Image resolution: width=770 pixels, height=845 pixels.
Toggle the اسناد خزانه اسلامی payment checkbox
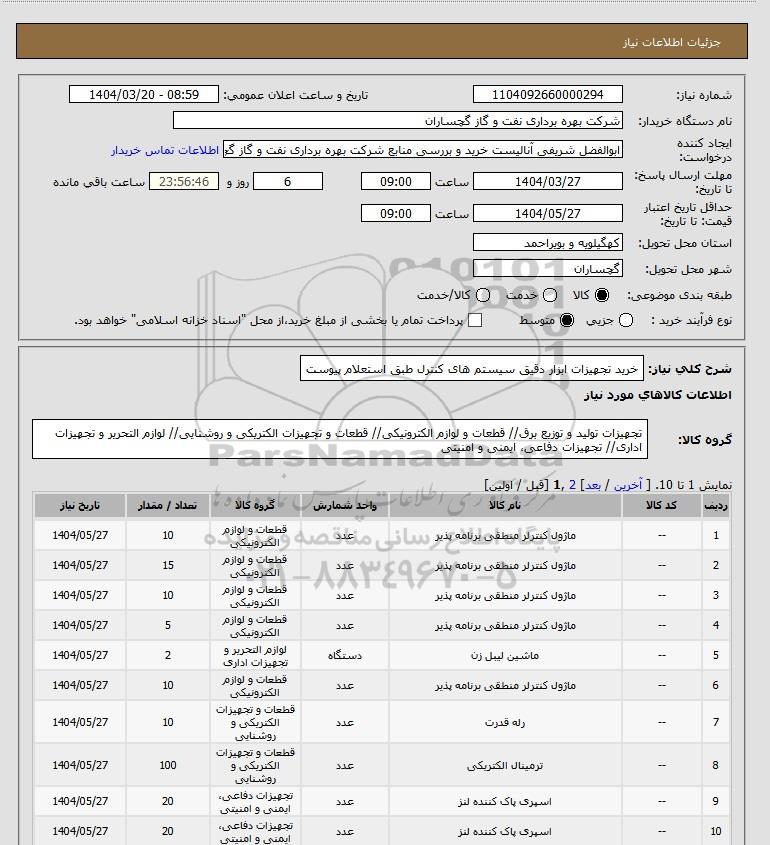click(x=475, y=320)
